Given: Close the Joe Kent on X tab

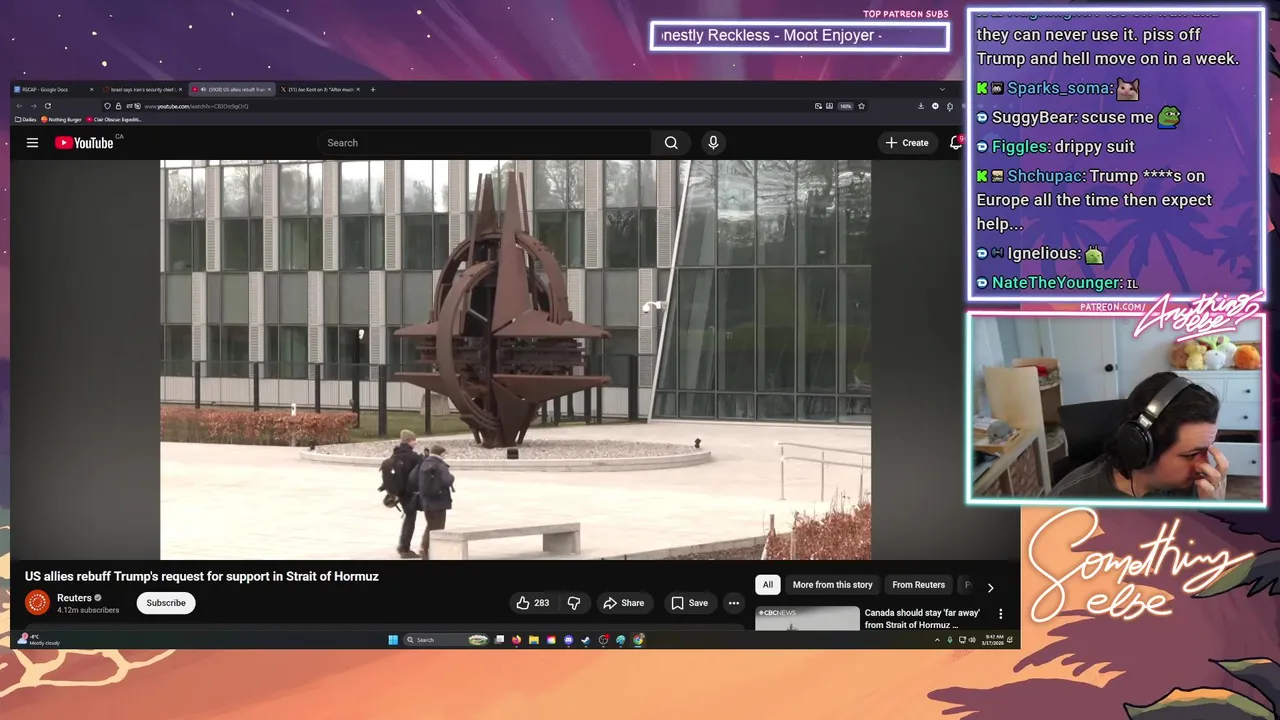Looking at the screenshot, I should 358,89.
